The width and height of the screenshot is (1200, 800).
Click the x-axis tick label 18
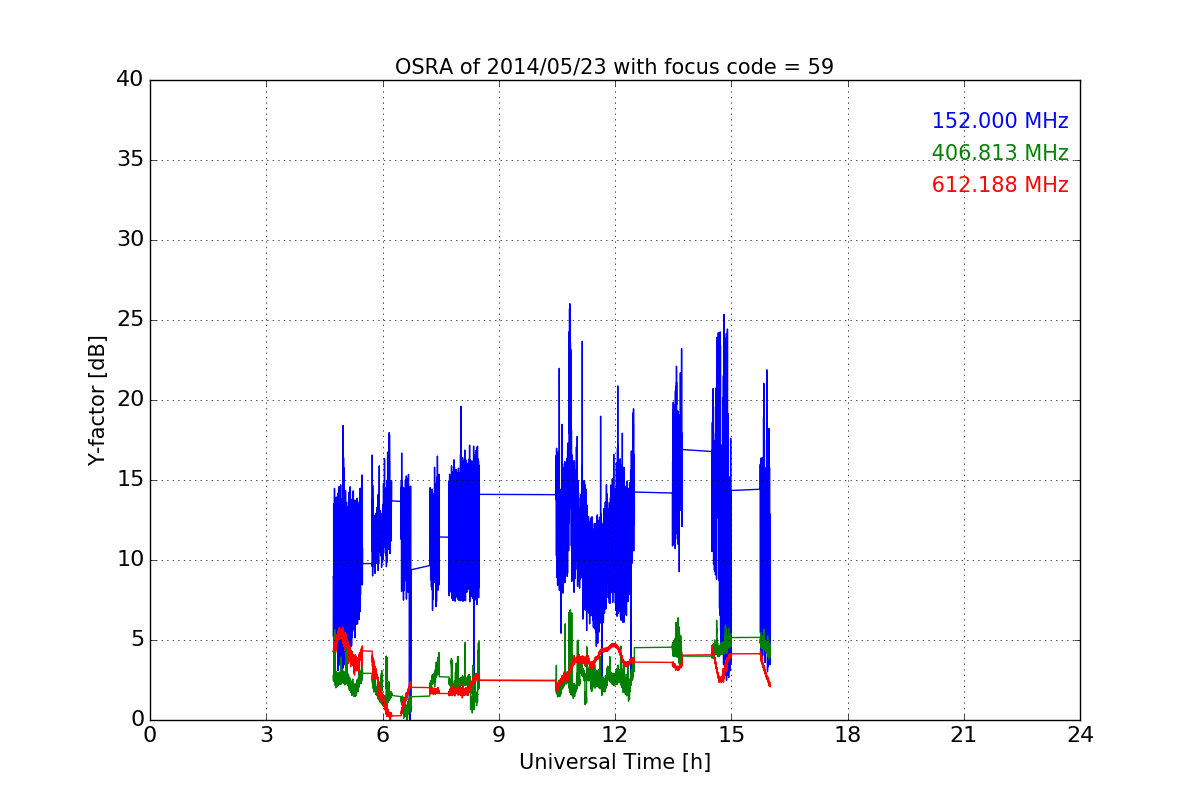pyautogui.click(x=847, y=735)
